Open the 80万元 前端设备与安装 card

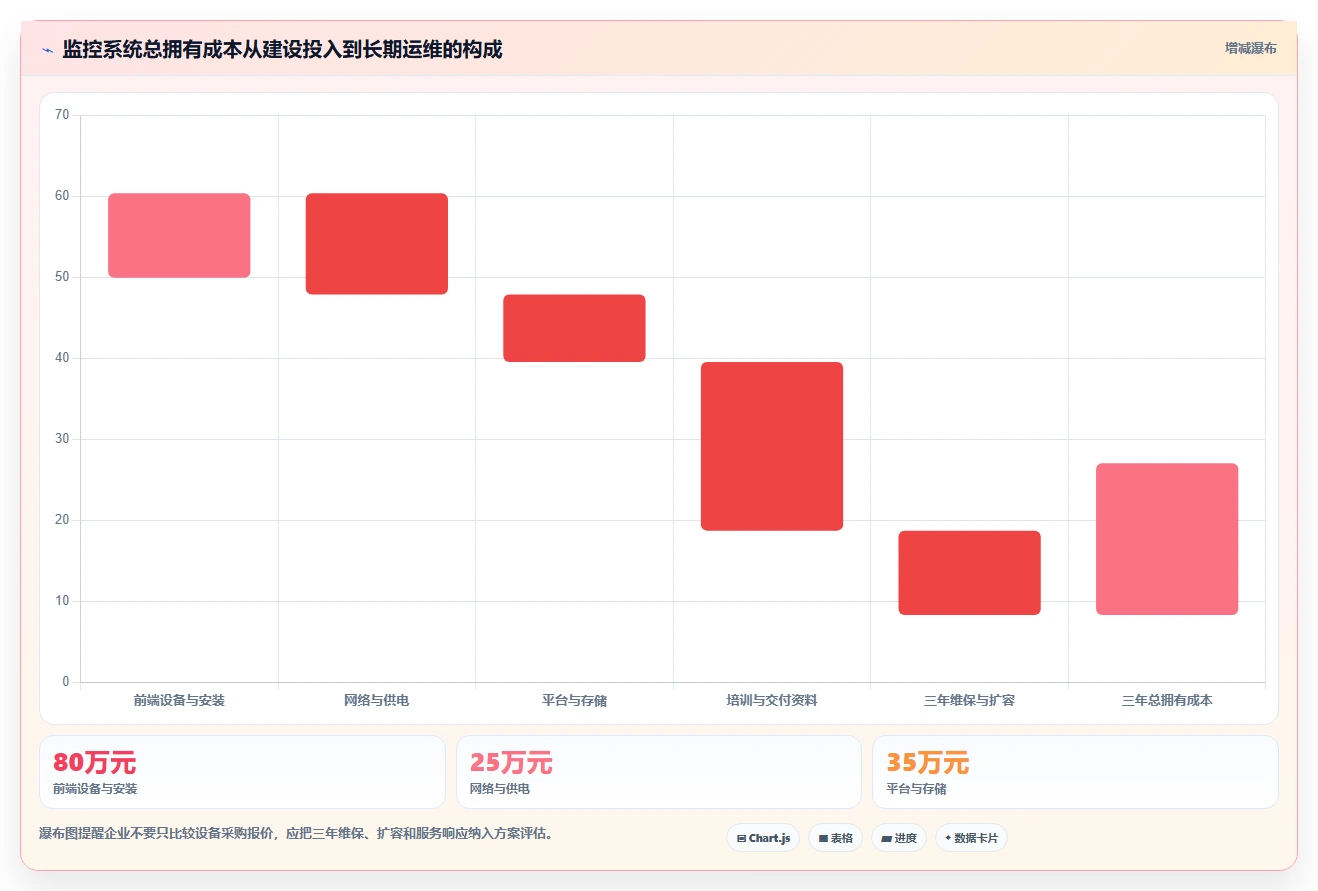(242, 772)
